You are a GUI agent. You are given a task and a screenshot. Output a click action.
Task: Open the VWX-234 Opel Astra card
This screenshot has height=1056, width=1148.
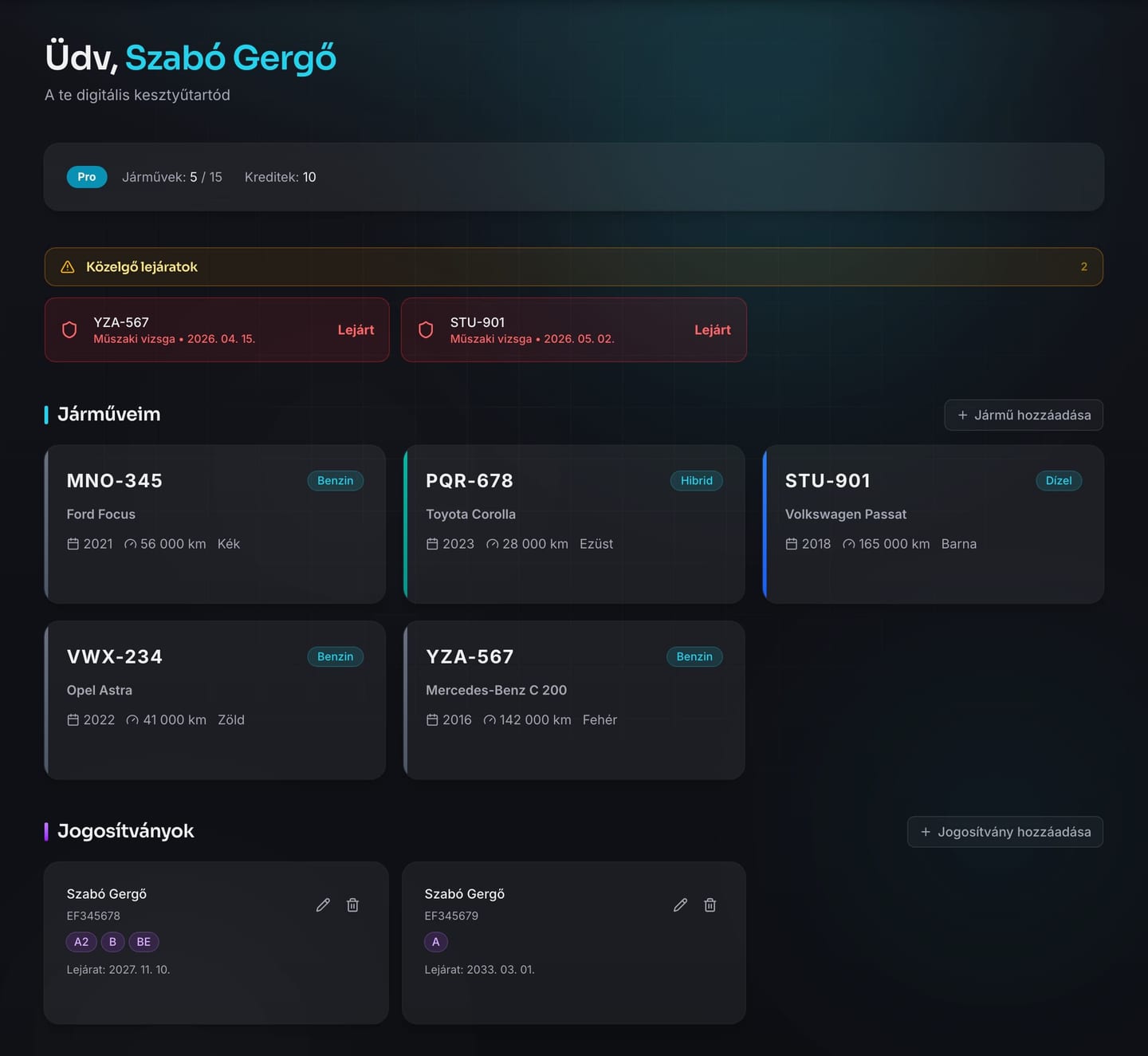[x=215, y=700]
